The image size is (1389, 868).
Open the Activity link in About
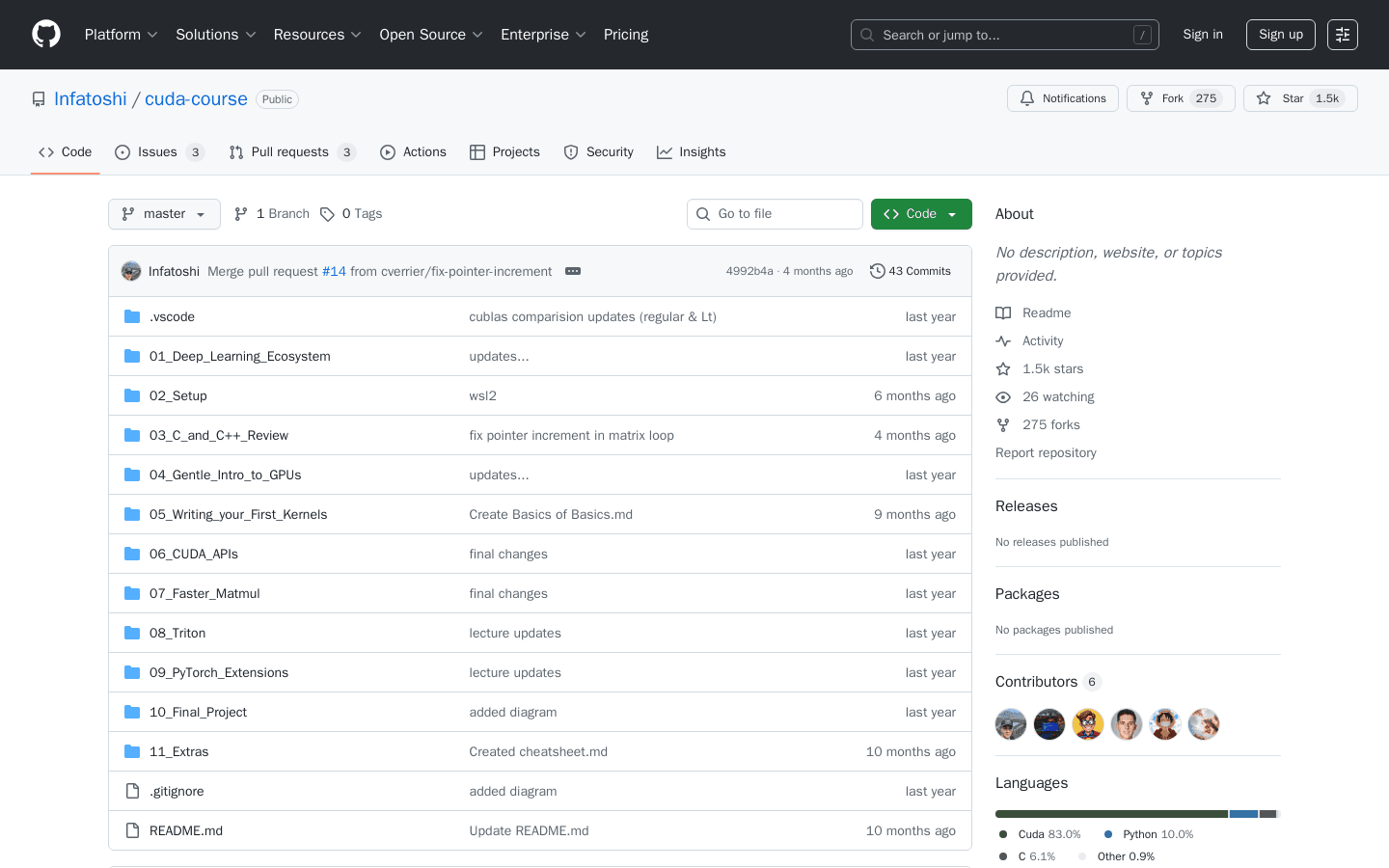tap(1029, 340)
